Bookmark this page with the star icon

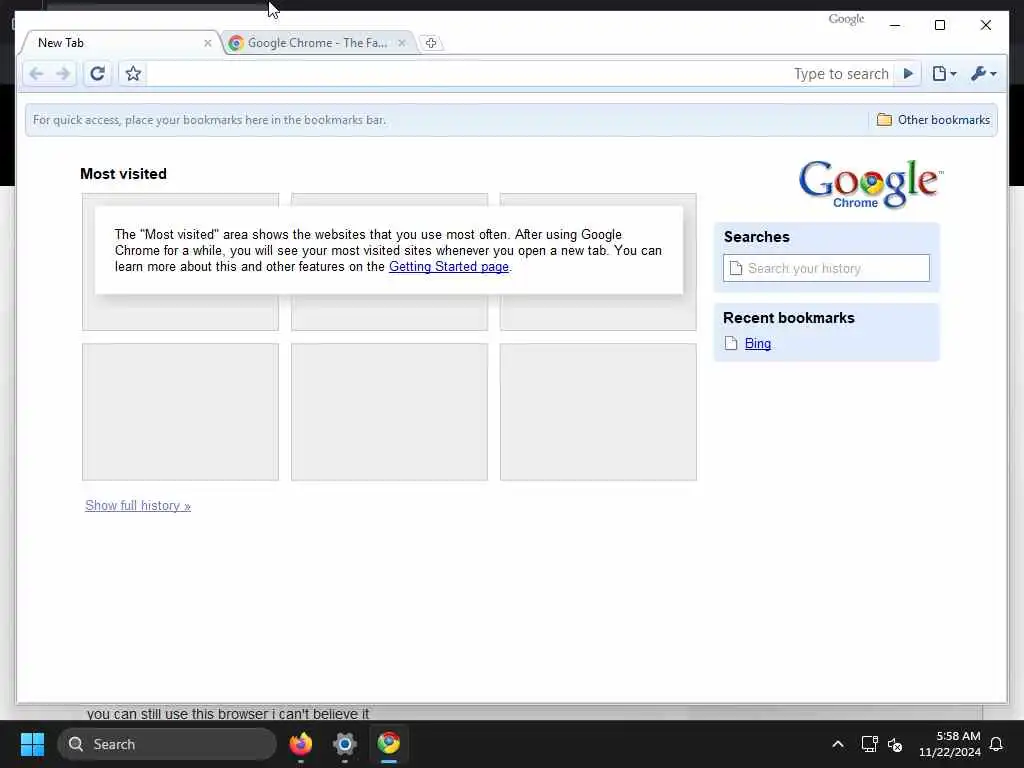pyautogui.click(x=133, y=74)
